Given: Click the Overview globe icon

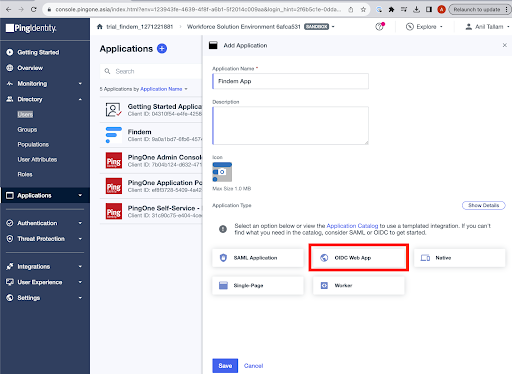Looking at the screenshot, I should pyautogui.click(x=10, y=68).
